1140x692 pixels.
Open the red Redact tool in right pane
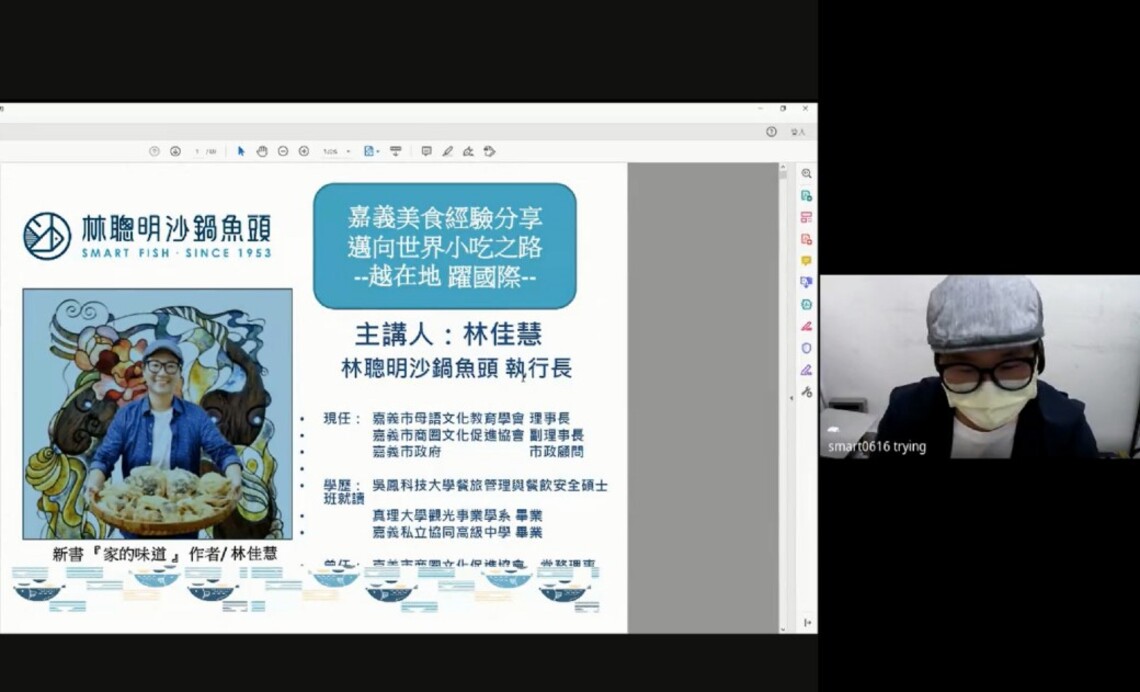pos(806,326)
